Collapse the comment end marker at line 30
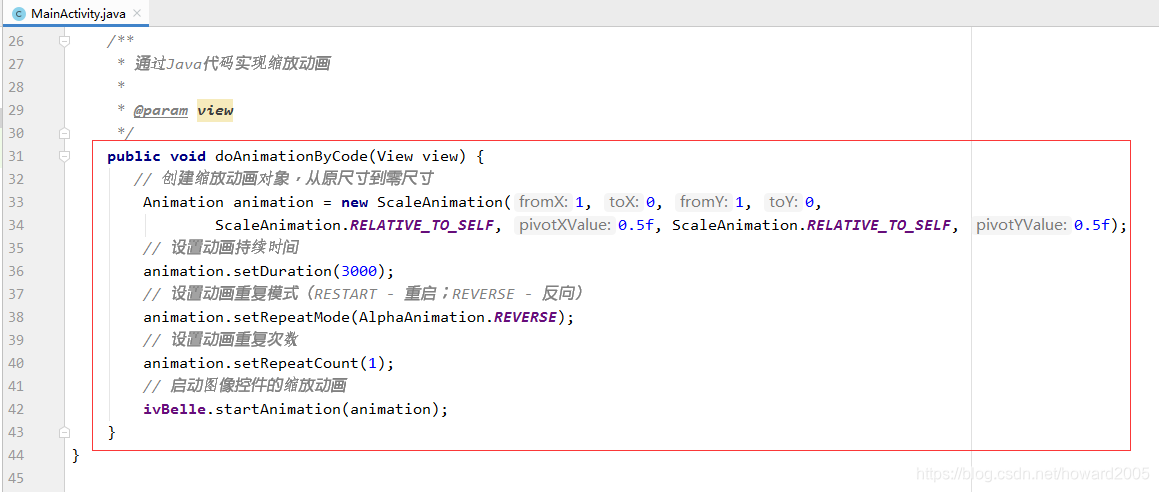Image resolution: width=1159 pixels, height=492 pixels. coord(64,133)
